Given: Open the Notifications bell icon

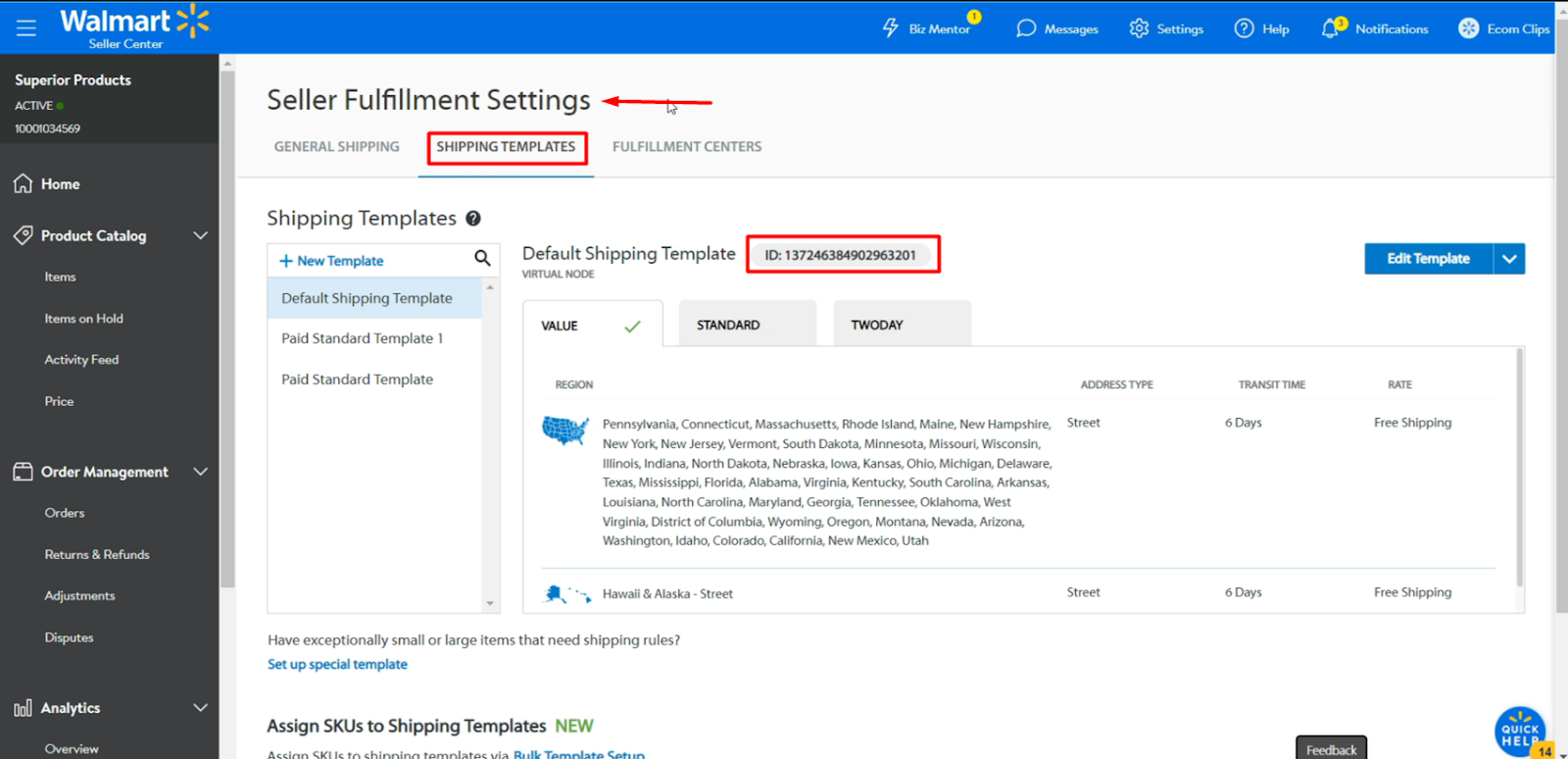Looking at the screenshot, I should 1330,28.
